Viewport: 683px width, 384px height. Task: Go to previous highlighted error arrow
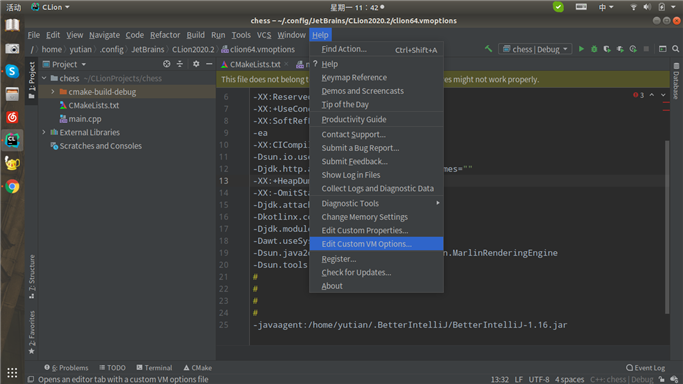652,95
